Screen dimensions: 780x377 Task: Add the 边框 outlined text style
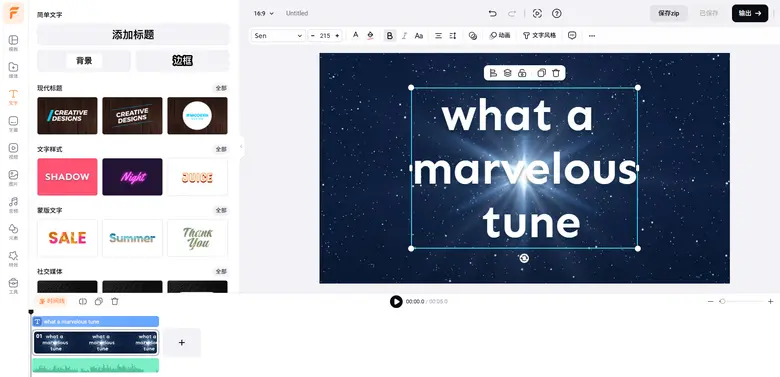click(x=183, y=61)
